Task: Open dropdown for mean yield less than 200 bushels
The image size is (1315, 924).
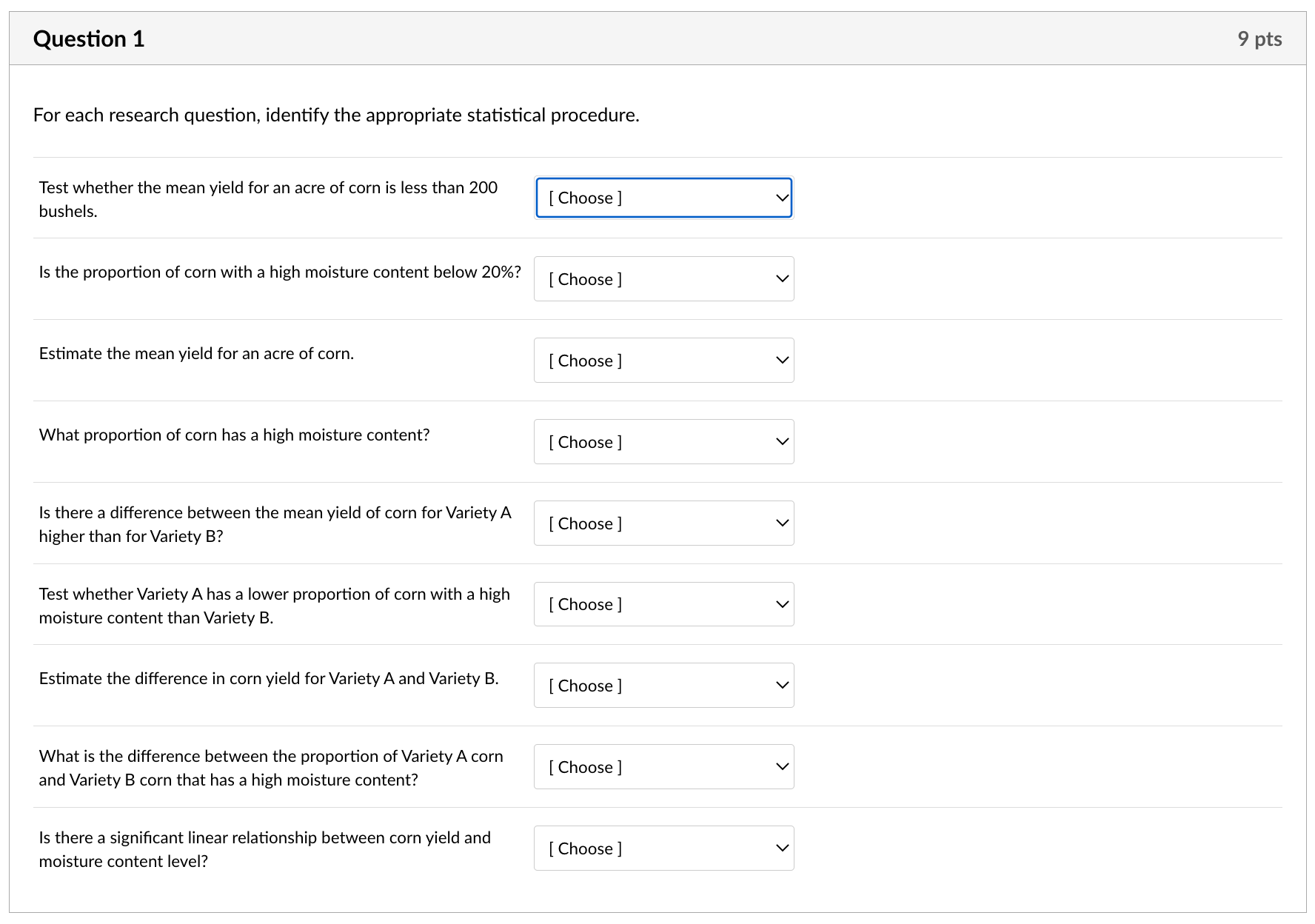Action: tap(663, 198)
